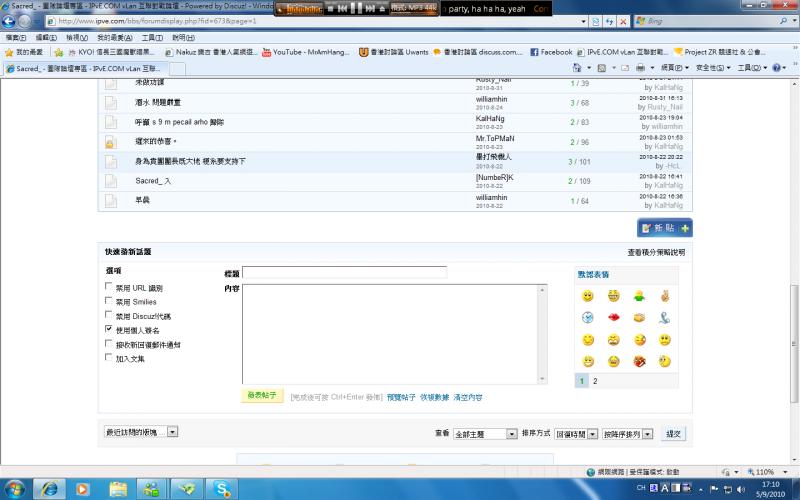Skip to next track in media player bar

[370, 9]
